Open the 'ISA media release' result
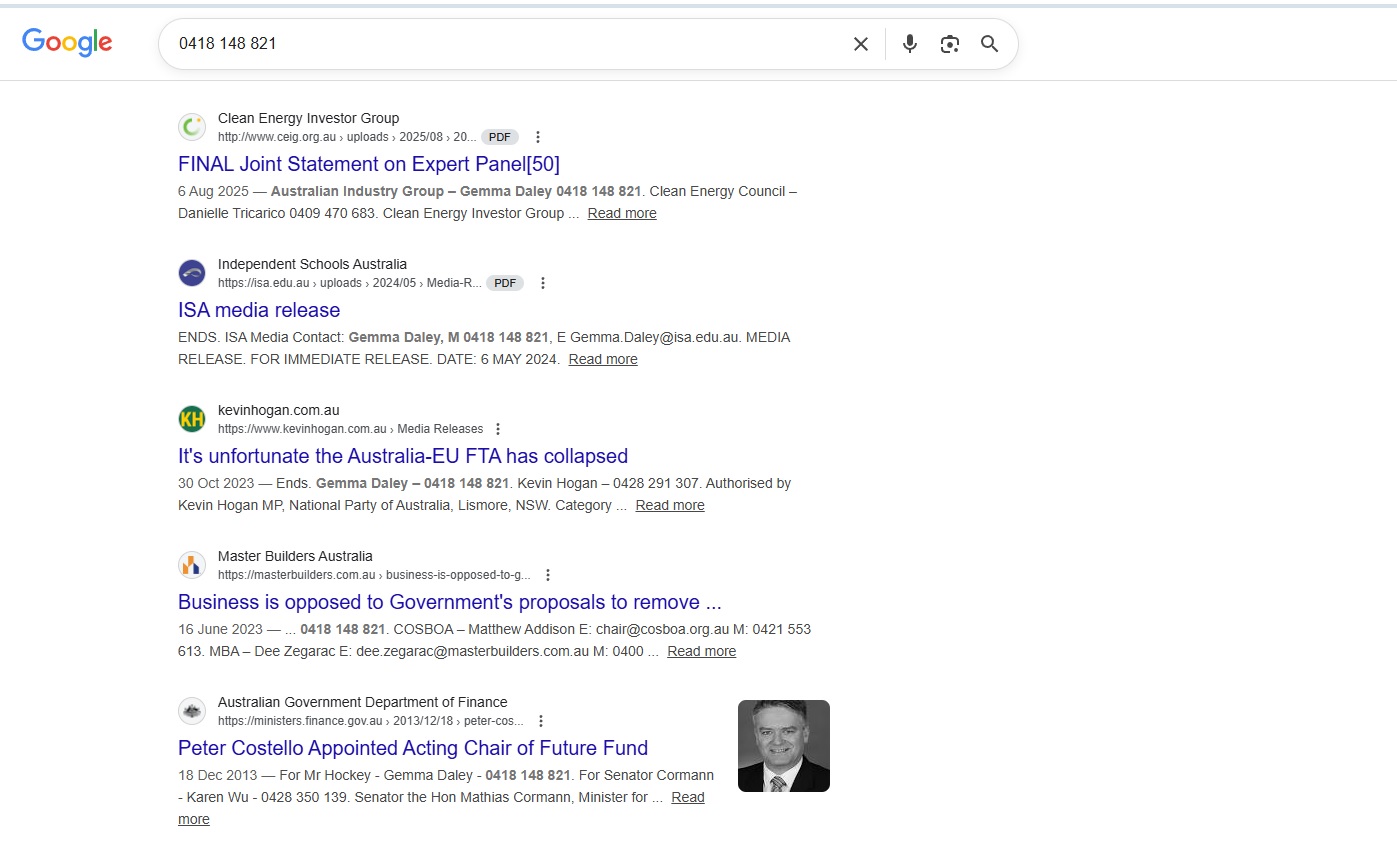The image size is (1397, 849). [259, 310]
